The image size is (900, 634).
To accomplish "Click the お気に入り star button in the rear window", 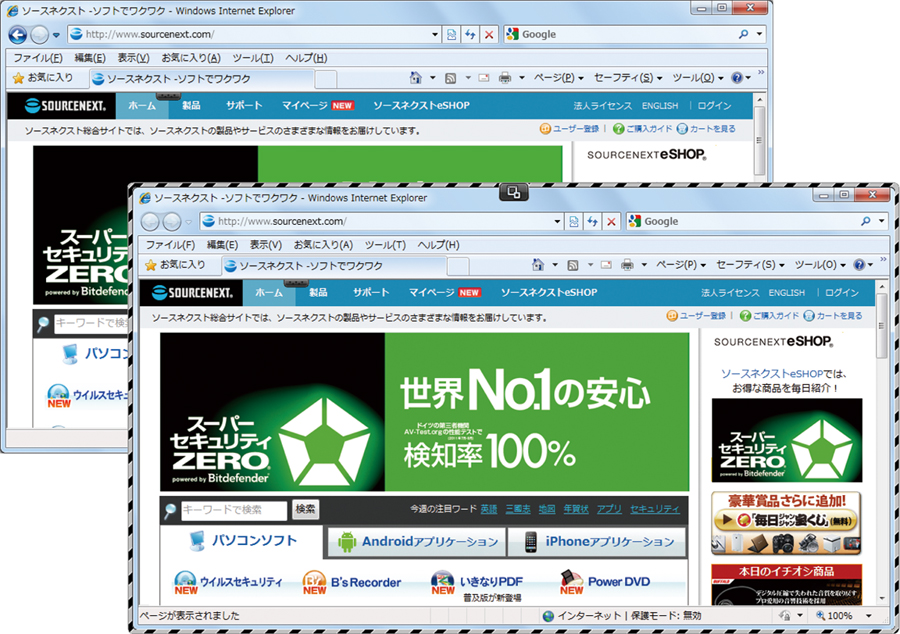I will [42, 77].
